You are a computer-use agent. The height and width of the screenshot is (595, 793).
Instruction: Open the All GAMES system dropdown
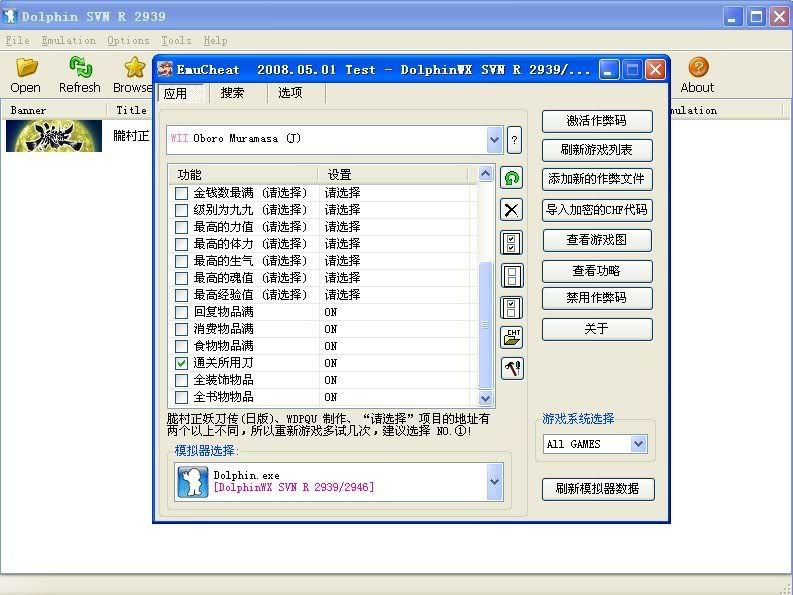(x=638, y=444)
